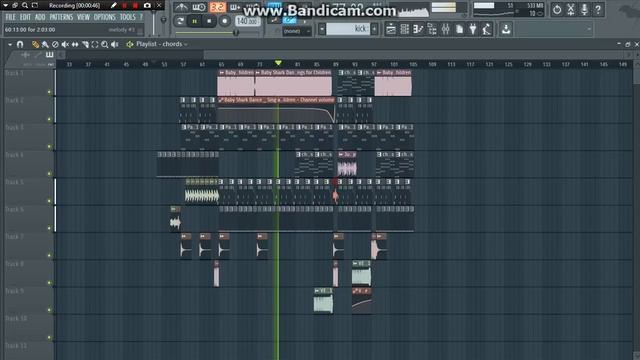This screenshot has height=360, width=640.
Task: Open the TOOLS menu
Action: 127,17
